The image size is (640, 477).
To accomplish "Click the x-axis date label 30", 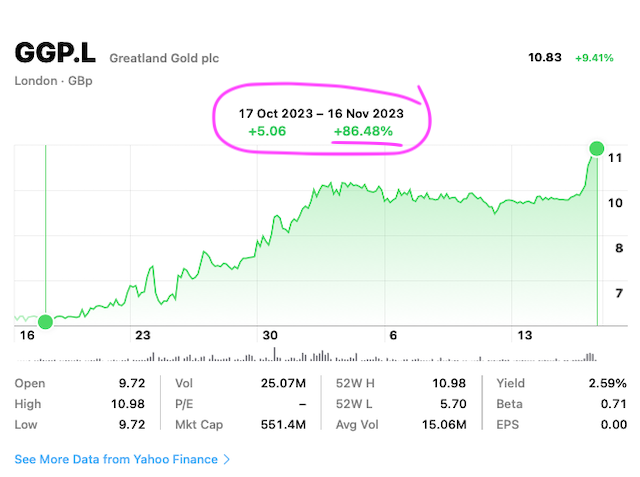I will pyautogui.click(x=270, y=335).
